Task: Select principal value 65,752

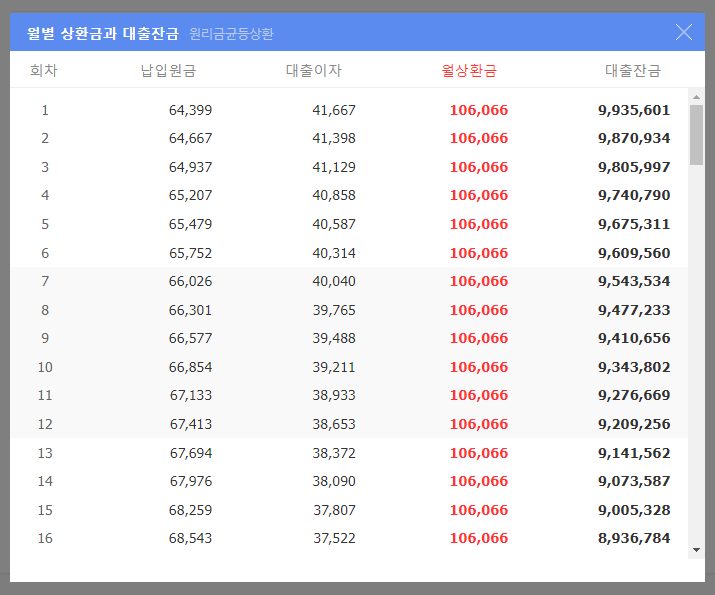Action: pos(191,253)
